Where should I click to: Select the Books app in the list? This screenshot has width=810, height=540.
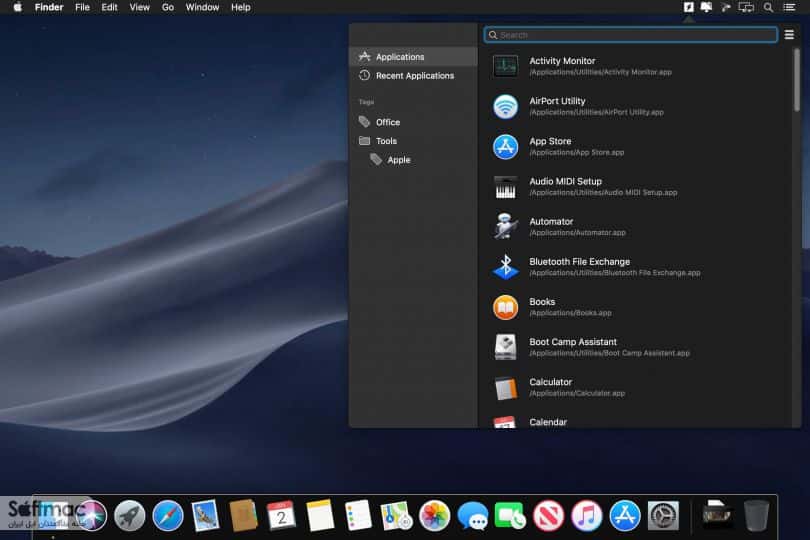click(635, 307)
